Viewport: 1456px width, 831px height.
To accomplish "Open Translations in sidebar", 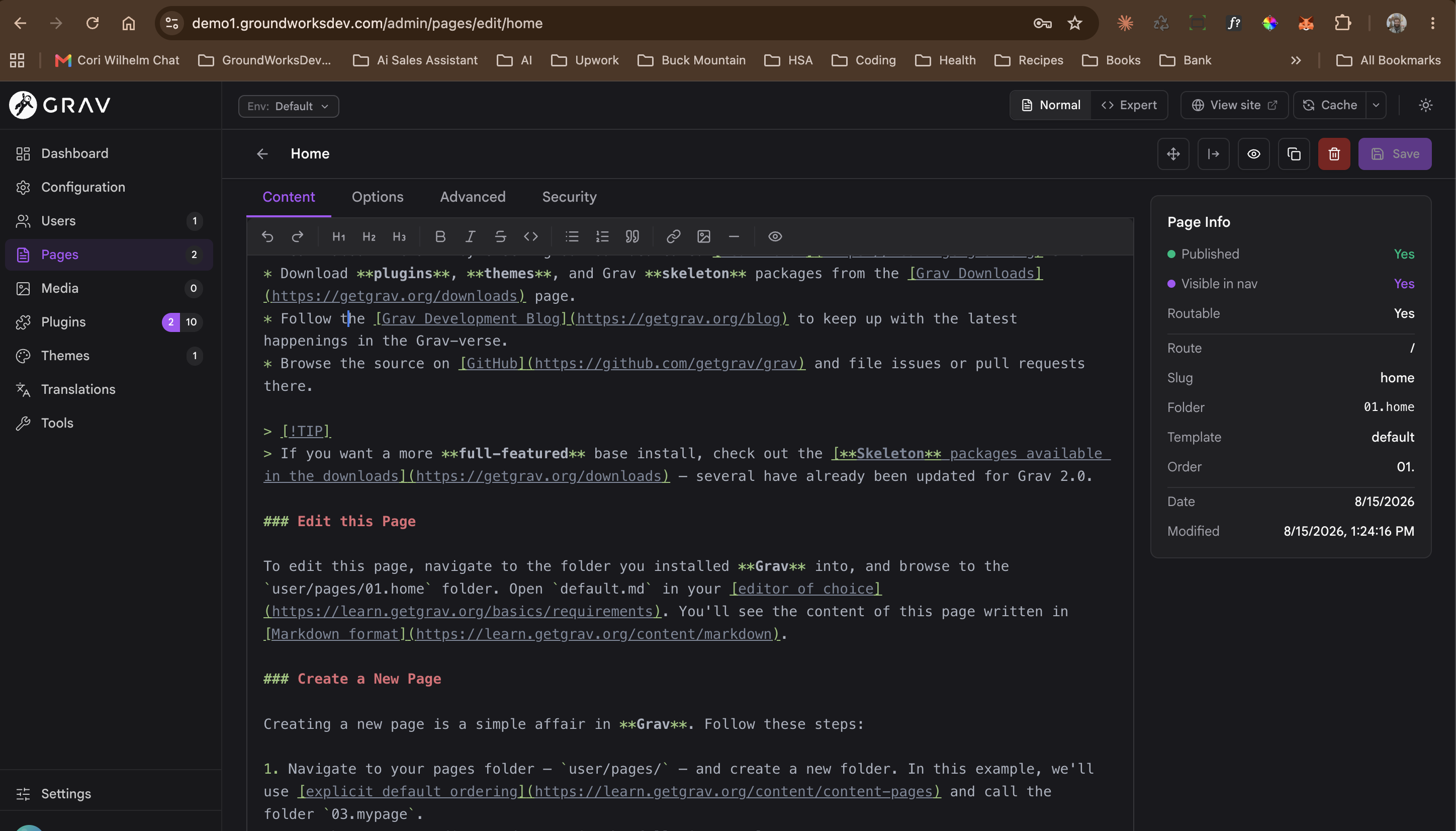I will [109, 389].
